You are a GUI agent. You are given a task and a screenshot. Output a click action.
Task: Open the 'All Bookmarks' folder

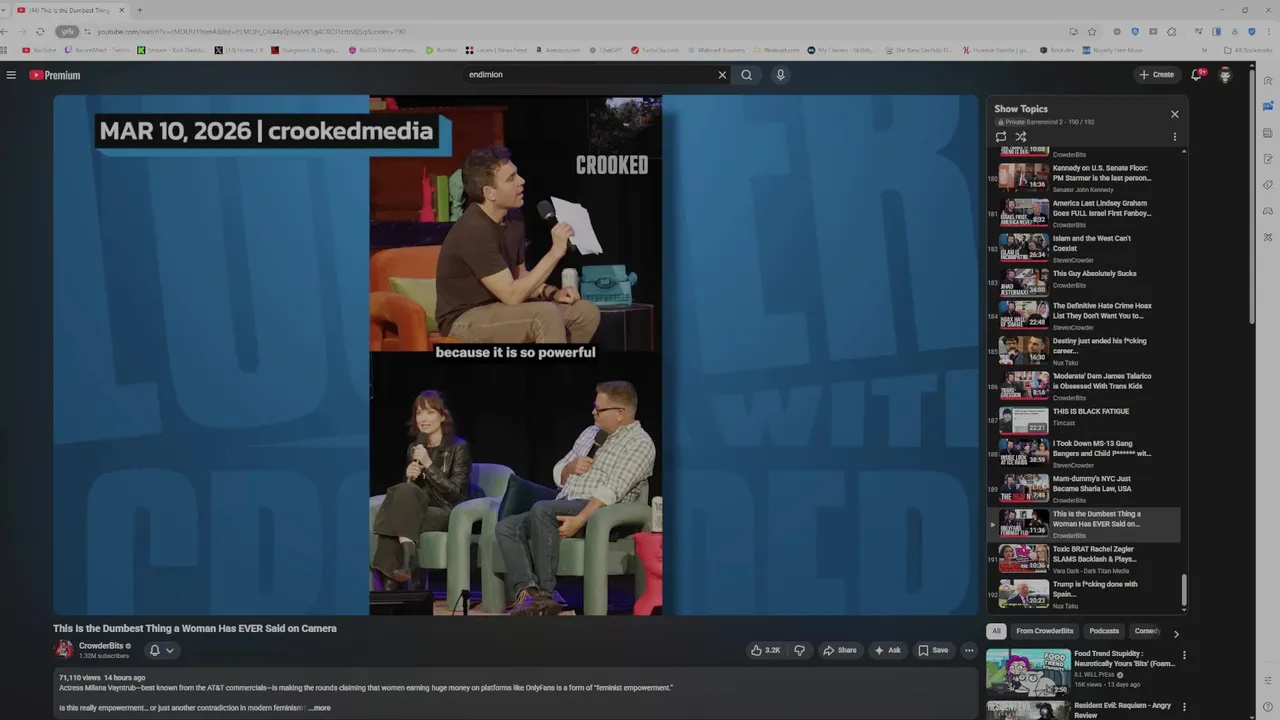click(x=1248, y=50)
